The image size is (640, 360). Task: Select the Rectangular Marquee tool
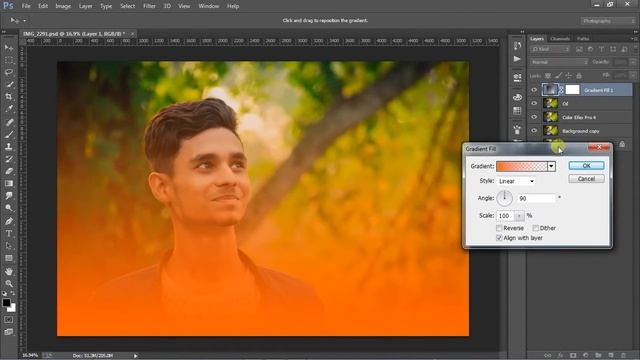click(9, 60)
